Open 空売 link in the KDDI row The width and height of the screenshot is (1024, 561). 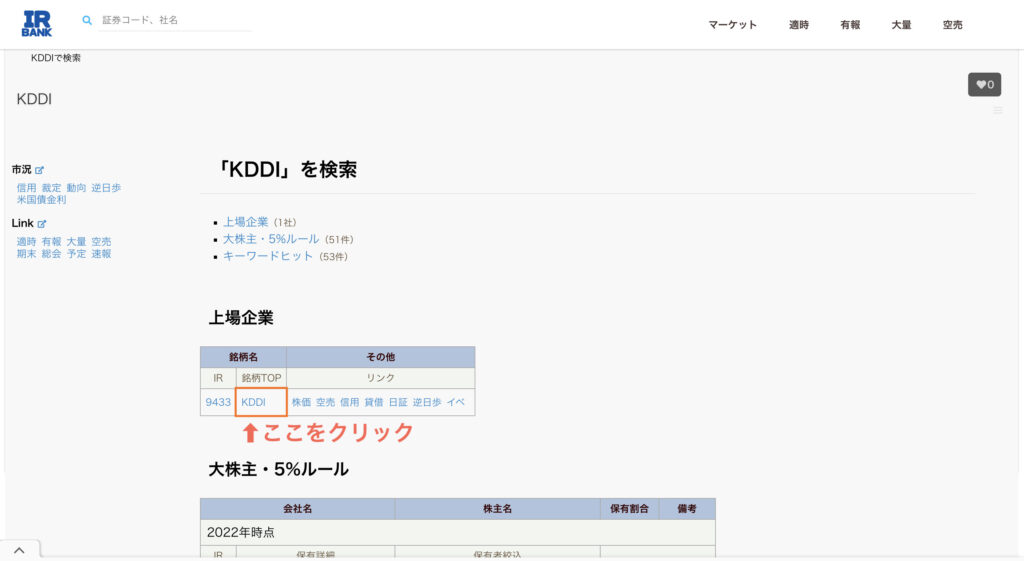click(x=325, y=402)
